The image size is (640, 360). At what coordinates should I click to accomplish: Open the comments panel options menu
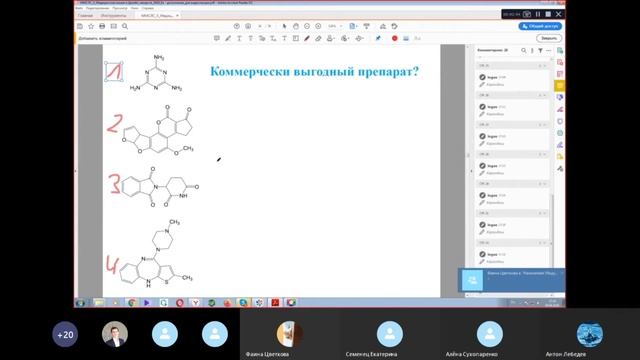pyautogui.click(x=549, y=51)
